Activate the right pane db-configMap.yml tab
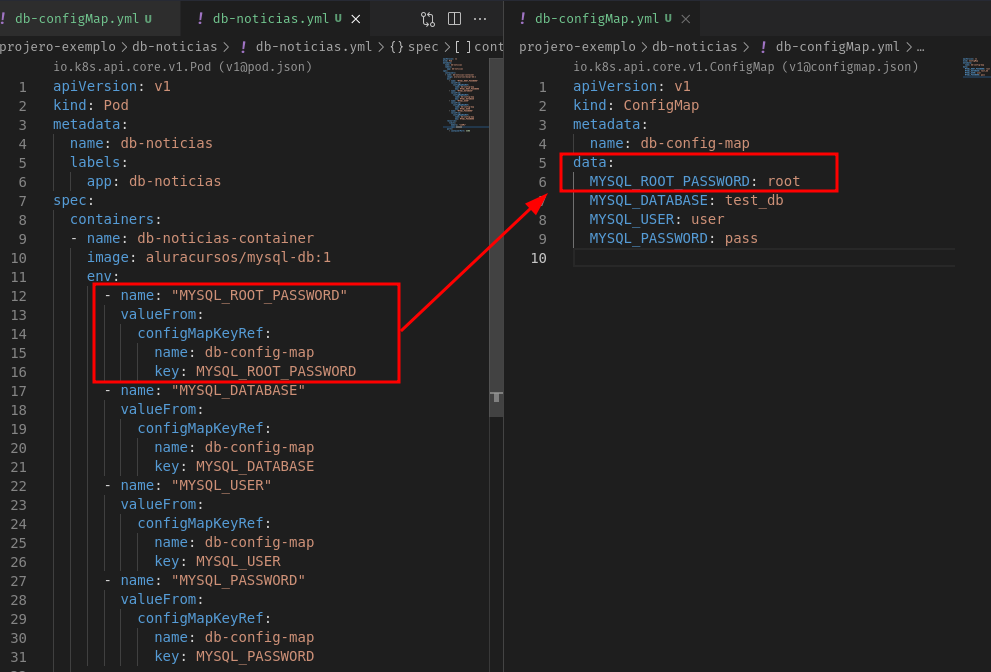Image resolution: width=991 pixels, height=672 pixels. pyautogui.click(x=596, y=19)
